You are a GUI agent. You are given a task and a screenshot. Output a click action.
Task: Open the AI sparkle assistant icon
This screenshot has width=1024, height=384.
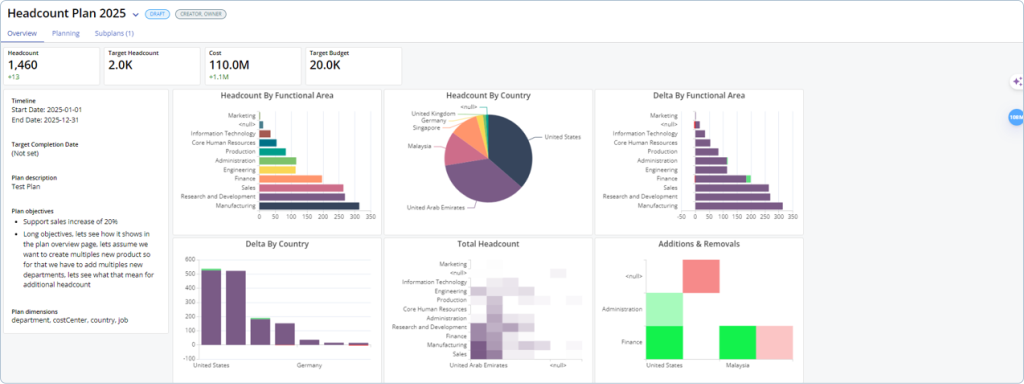pos(1017,82)
